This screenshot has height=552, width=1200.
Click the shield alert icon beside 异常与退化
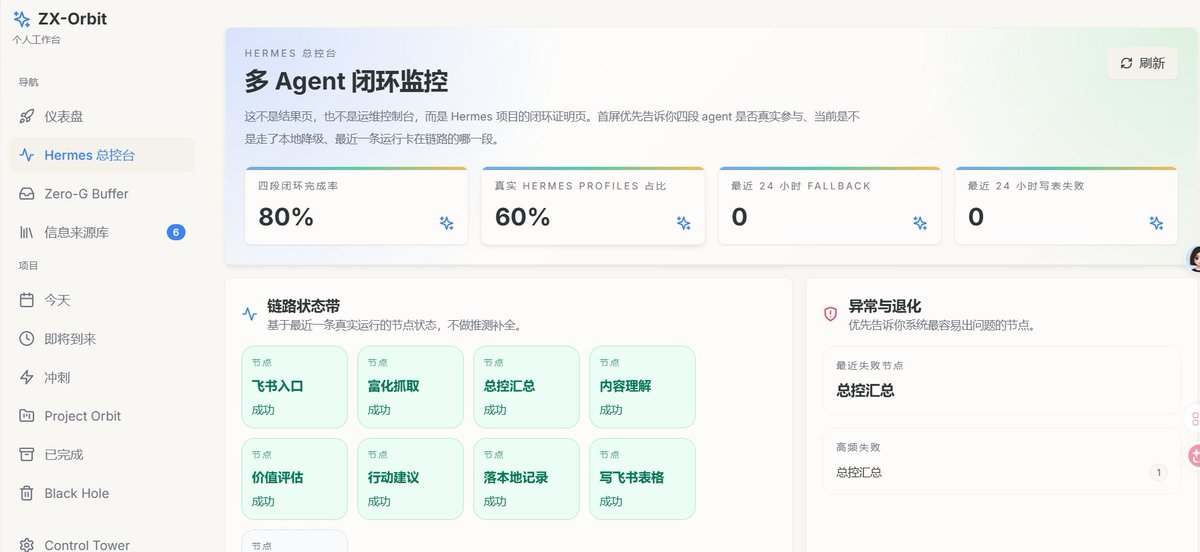tap(830, 314)
